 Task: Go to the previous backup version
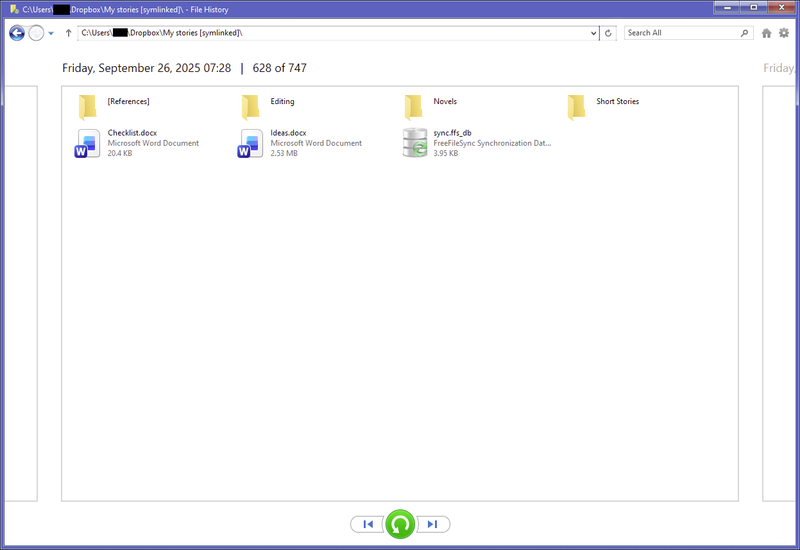pyautogui.click(x=367, y=524)
